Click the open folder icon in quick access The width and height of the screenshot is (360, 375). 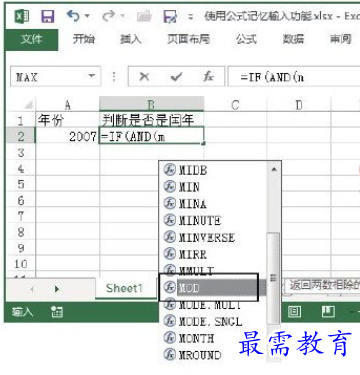(x=144, y=16)
